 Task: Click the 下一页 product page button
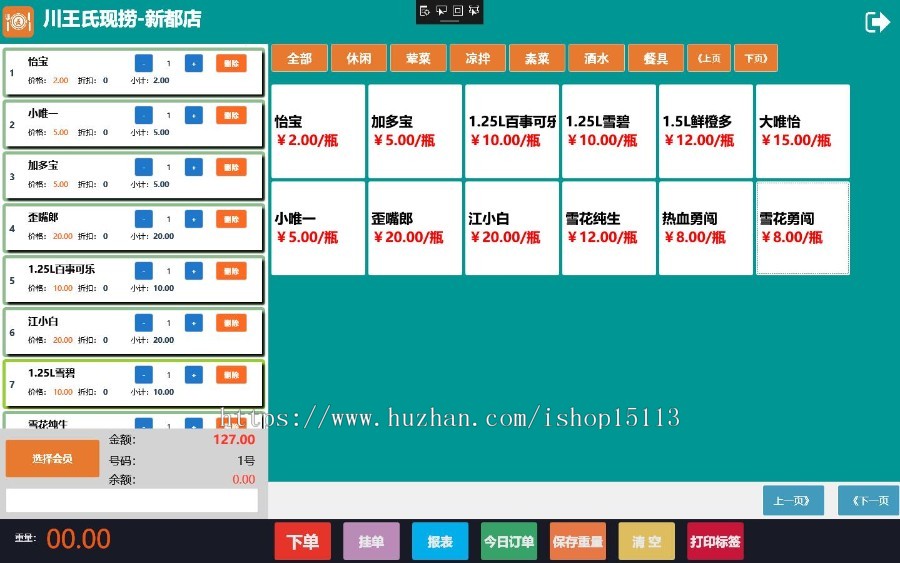(x=869, y=500)
